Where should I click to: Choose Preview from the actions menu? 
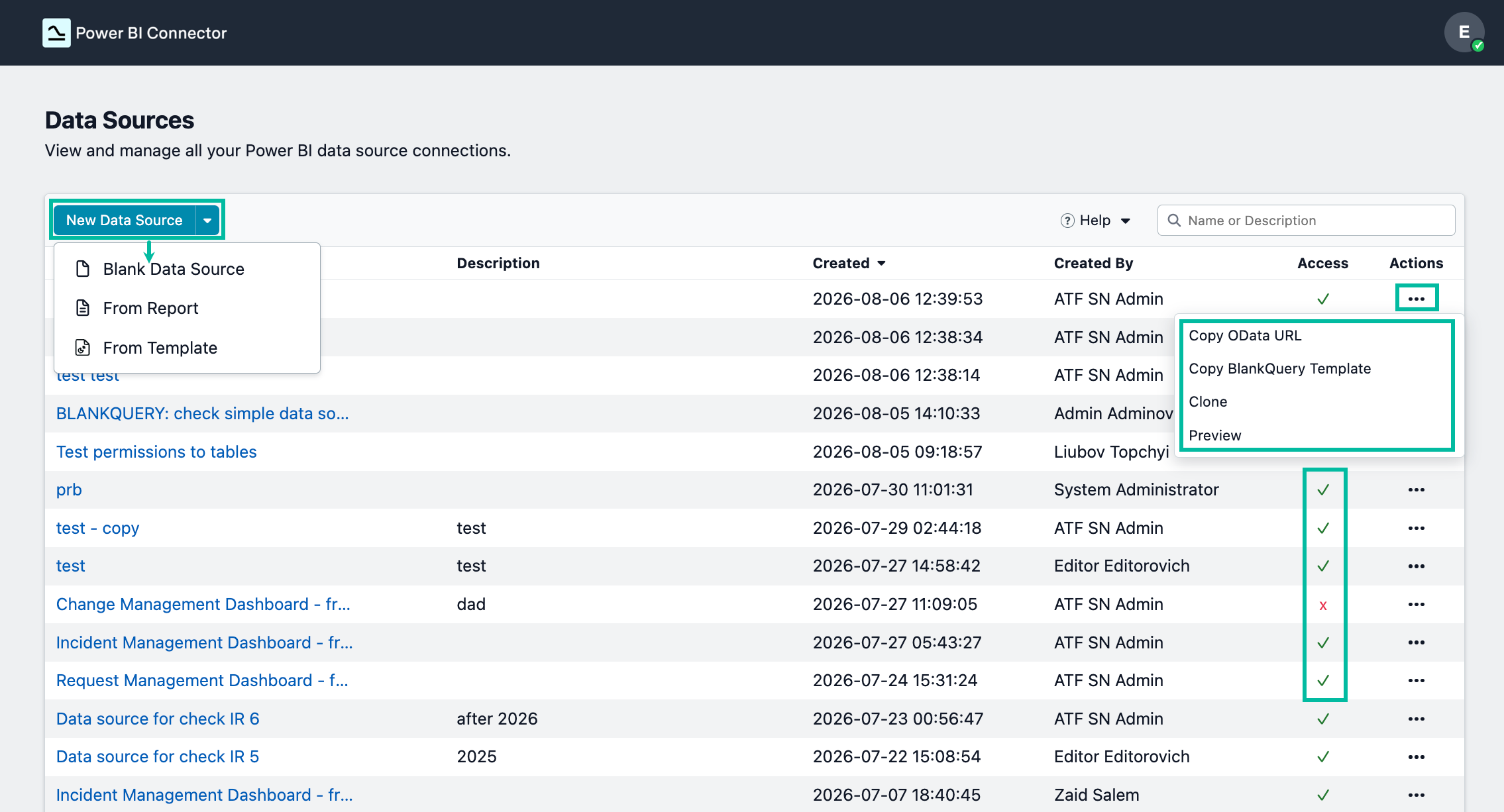(1214, 435)
